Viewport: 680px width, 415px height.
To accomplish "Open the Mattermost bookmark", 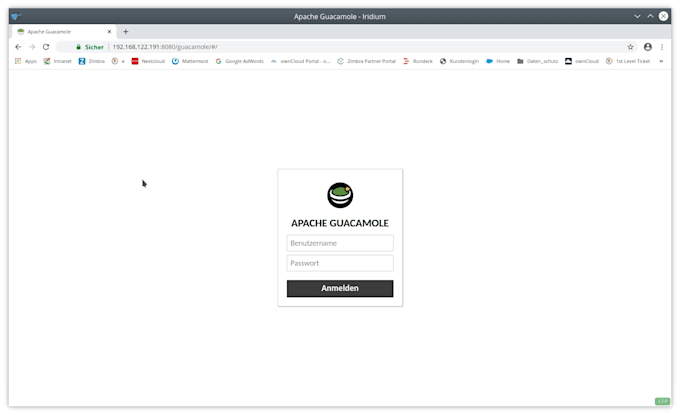I will point(190,61).
